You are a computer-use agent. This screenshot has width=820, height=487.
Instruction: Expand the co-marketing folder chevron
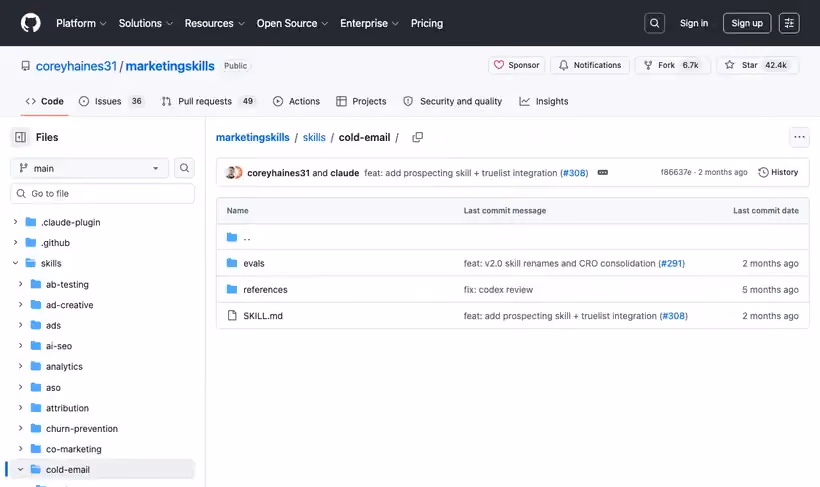pos(20,449)
